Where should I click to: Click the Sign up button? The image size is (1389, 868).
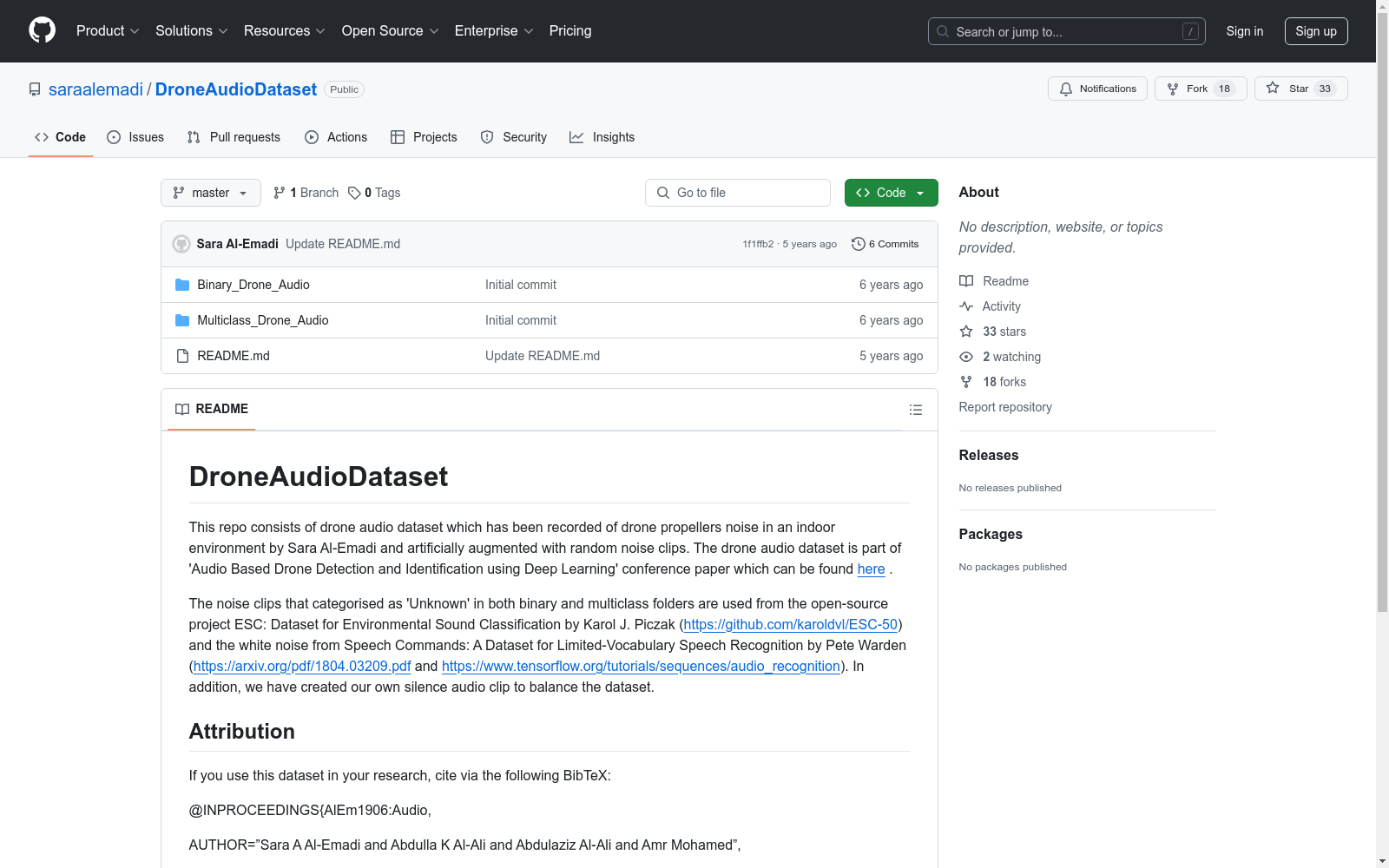point(1316,31)
